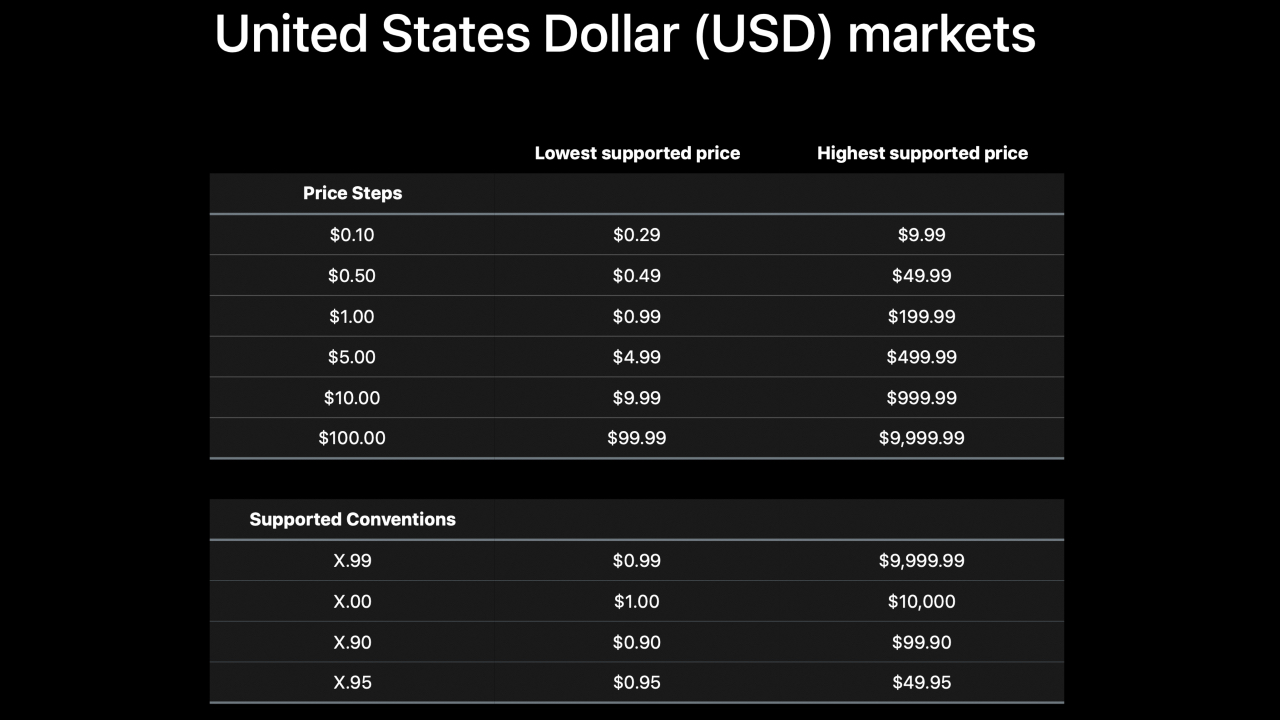Select the "Lowest supported price" column header
Screen dimensions: 1280x720
(637, 153)
